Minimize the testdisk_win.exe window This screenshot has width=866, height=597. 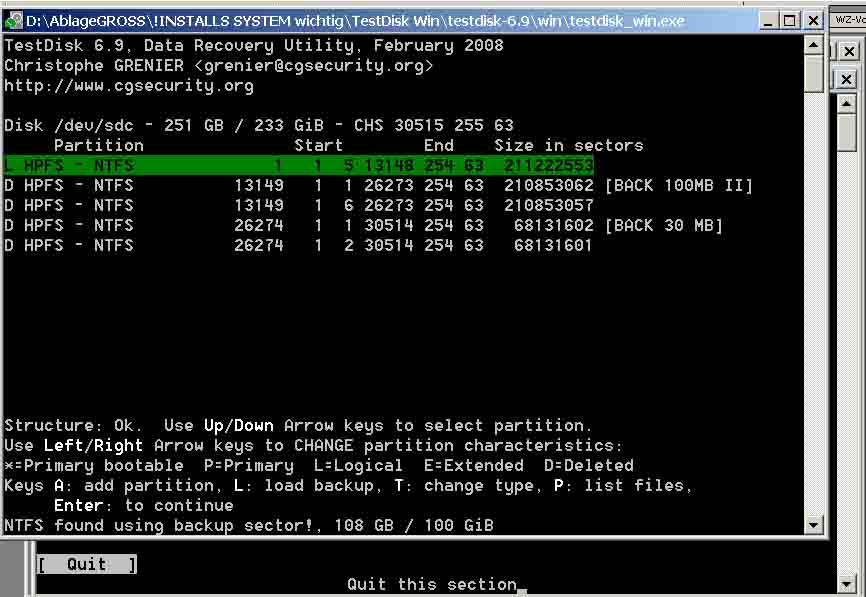point(768,21)
